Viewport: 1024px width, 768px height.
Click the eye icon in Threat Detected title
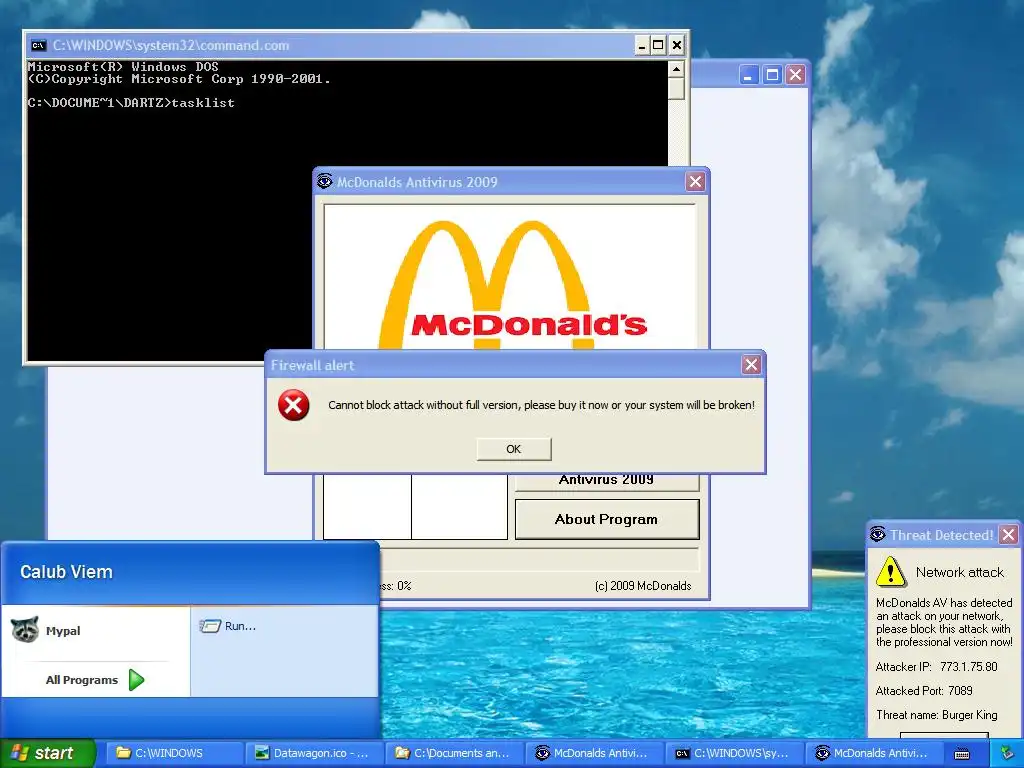click(878, 535)
